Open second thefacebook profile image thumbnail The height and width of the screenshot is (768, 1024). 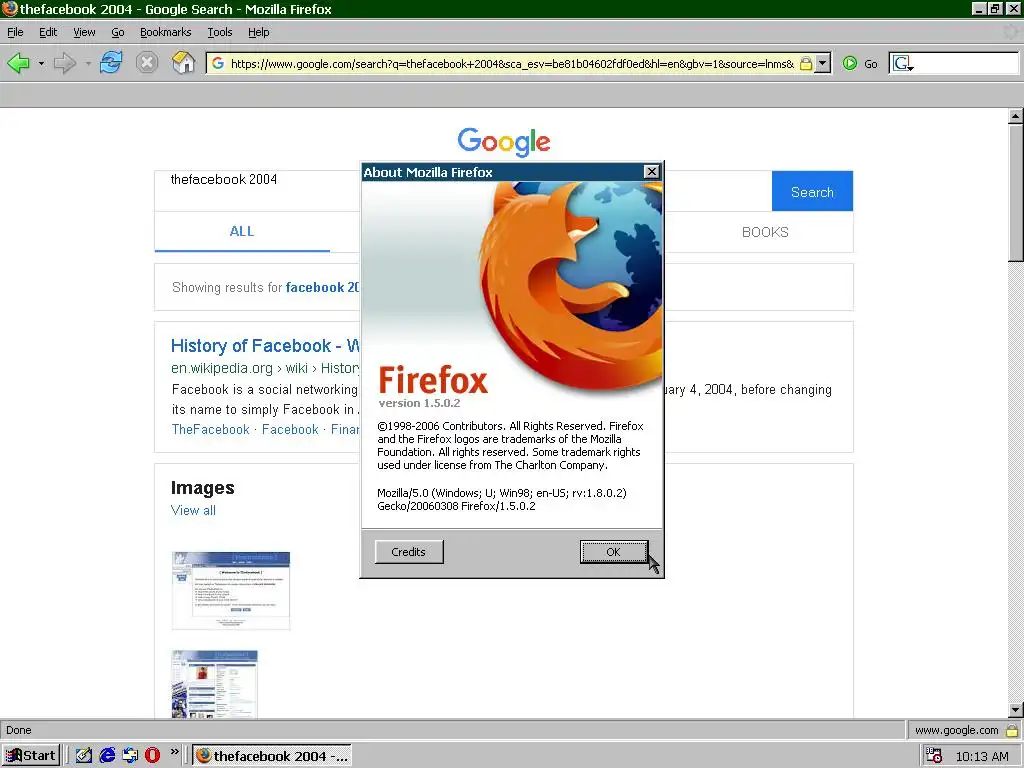click(214, 684)
